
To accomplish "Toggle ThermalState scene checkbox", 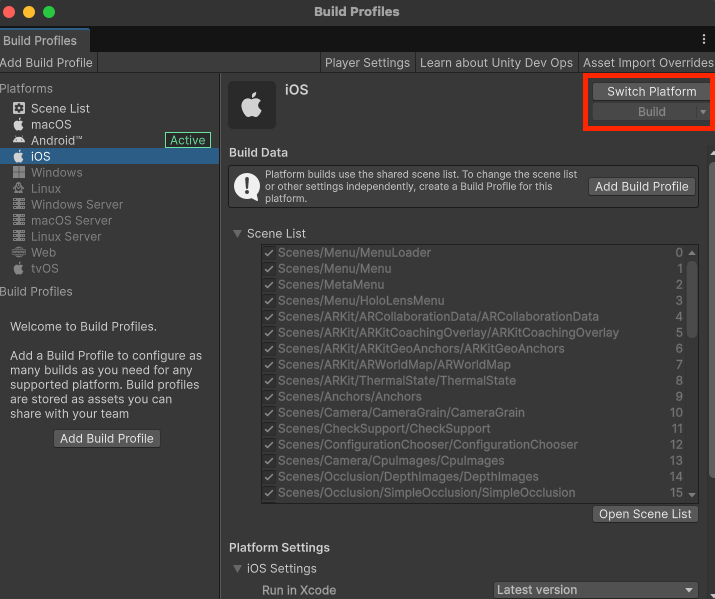I will coord(269,380).
